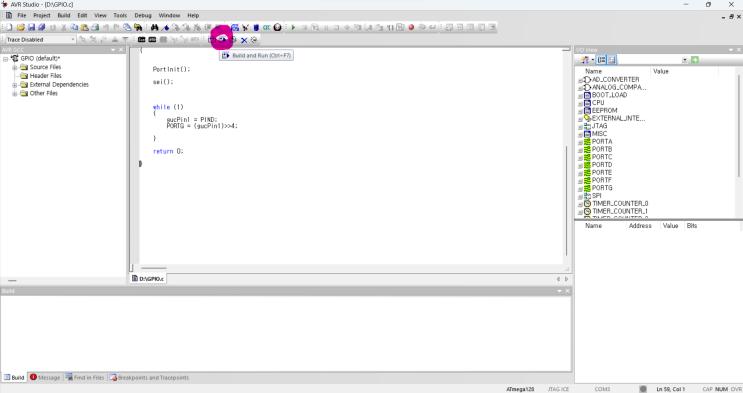
Task: Click the Copy toolbar icon
Action: click(74, 27)
